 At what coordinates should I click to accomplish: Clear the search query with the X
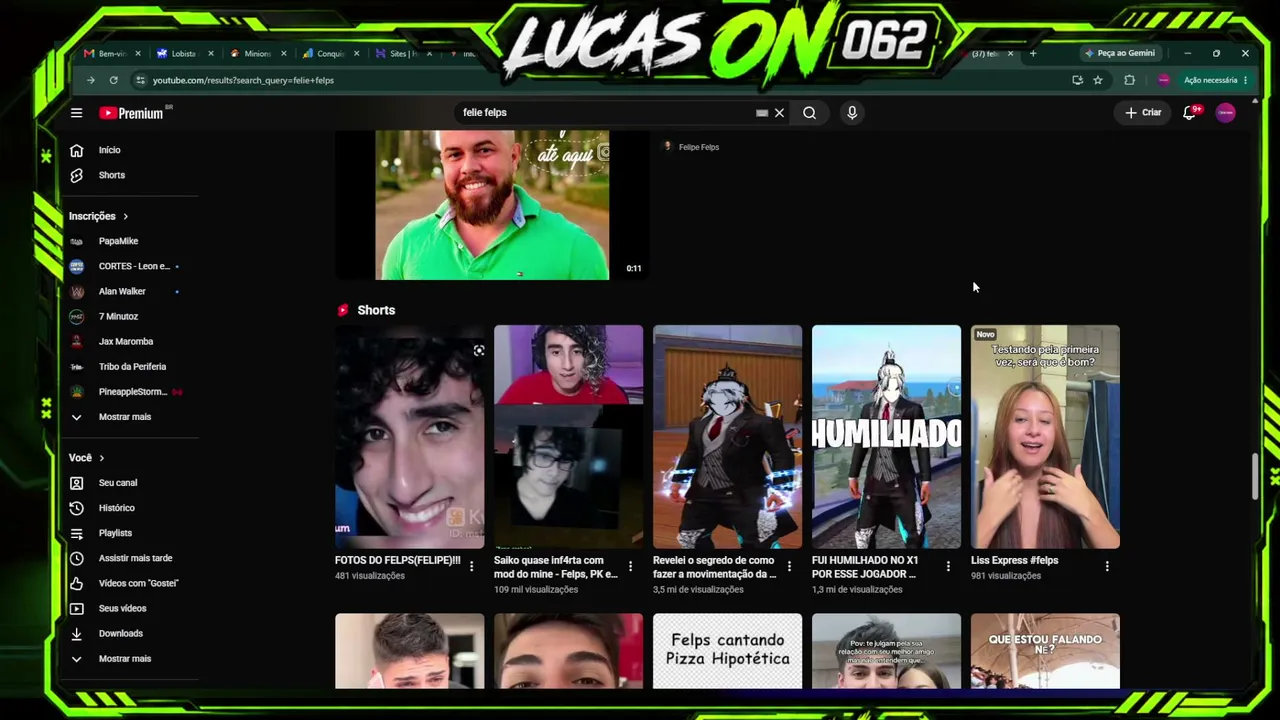[779, 113]
